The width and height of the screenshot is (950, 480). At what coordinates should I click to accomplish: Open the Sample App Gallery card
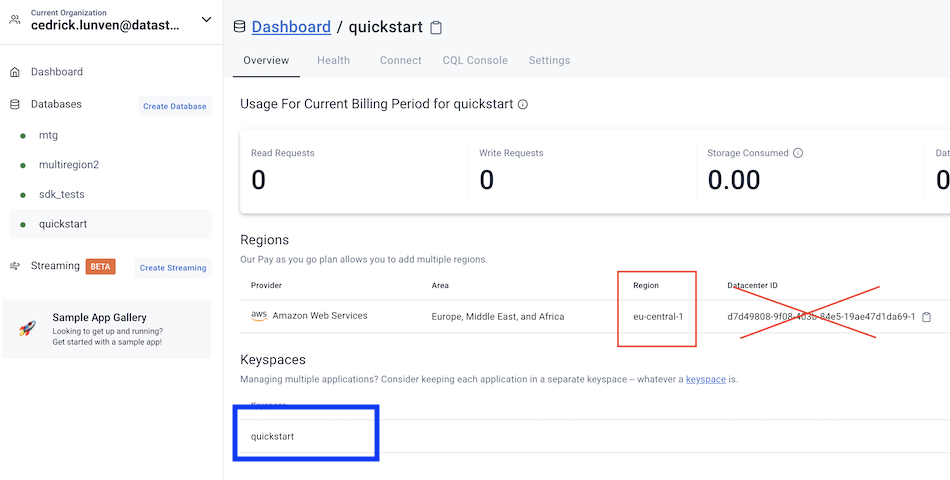tap(107, 329)
